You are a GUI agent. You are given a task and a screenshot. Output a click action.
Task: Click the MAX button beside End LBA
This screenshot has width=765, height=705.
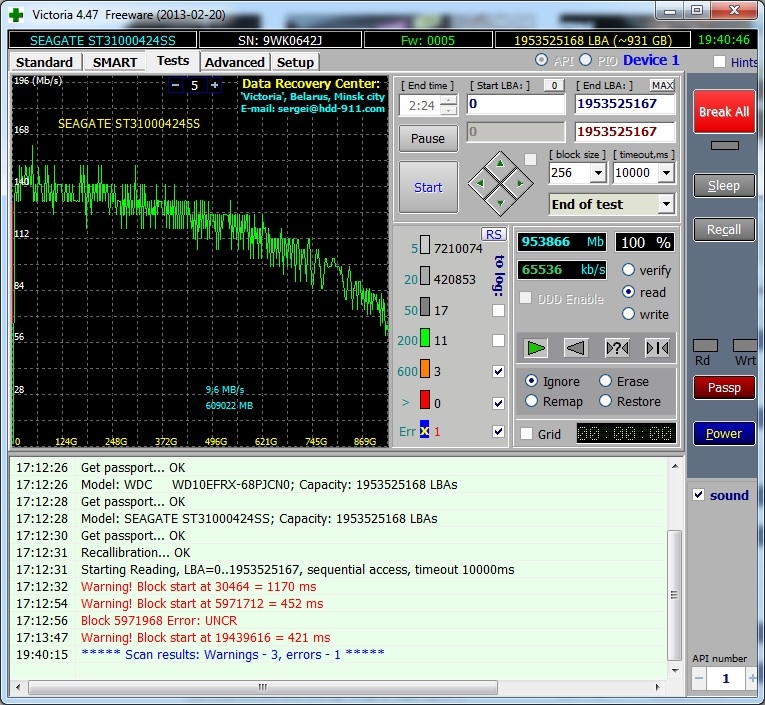click(662, 85)
